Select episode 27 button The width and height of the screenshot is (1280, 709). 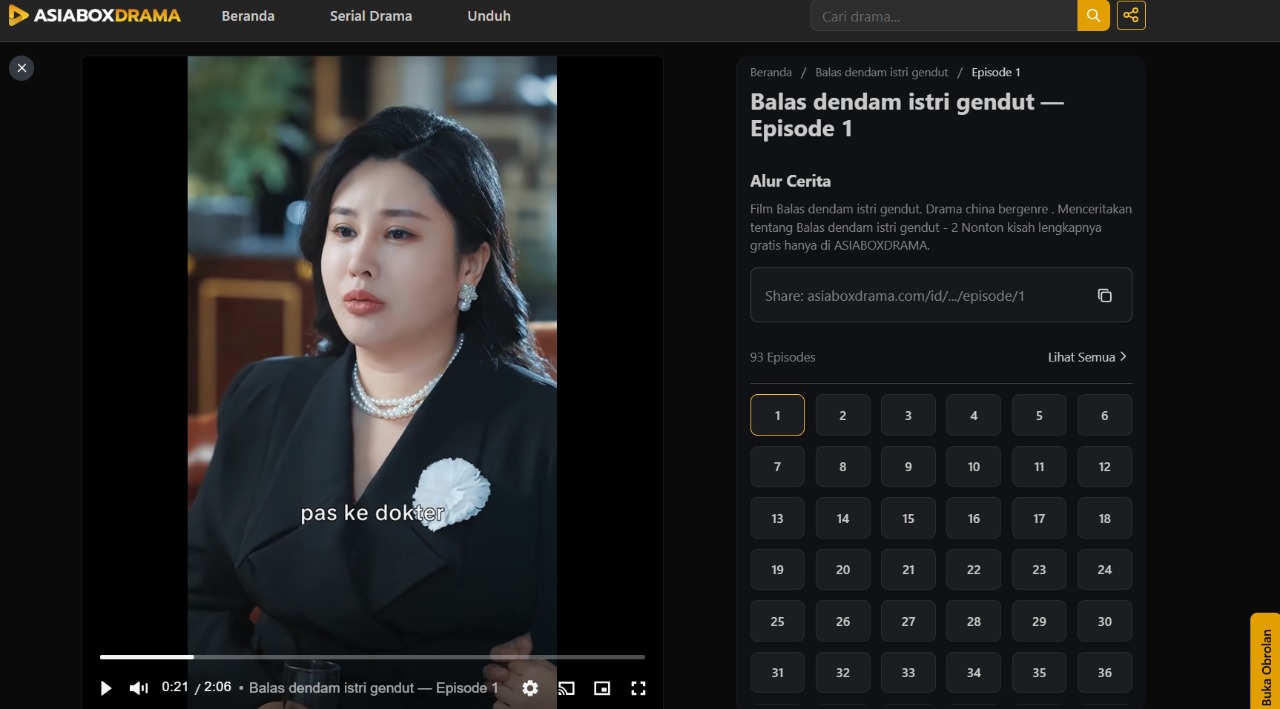pyautogui.click(x=908, y=621)
